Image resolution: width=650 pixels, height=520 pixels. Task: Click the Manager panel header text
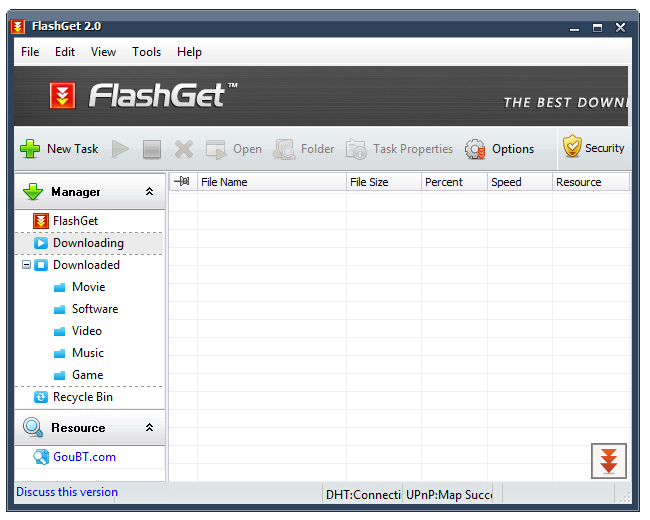[x=75, y=192]
